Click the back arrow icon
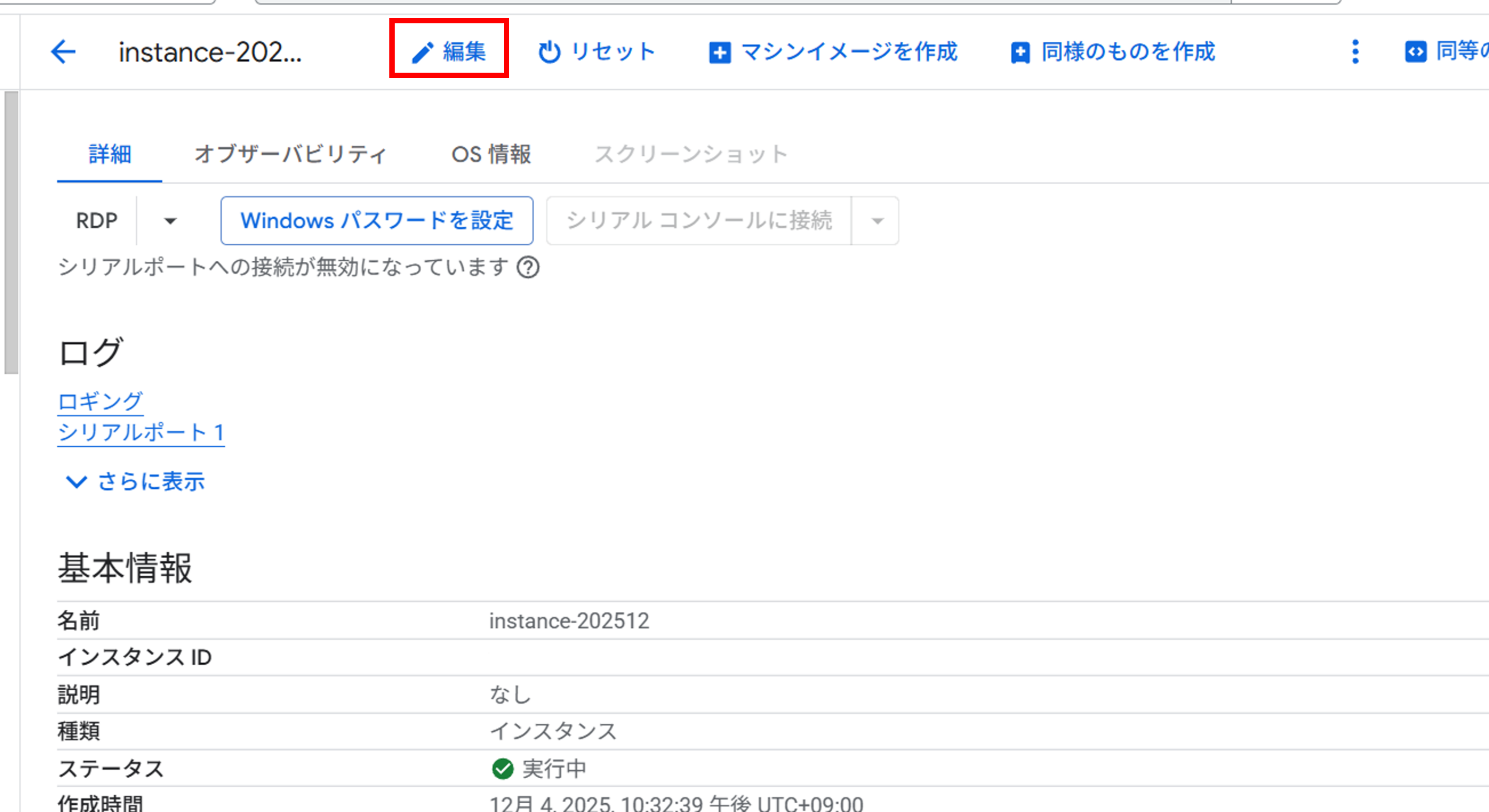This screenshot has width=1489, height=812. (63, 52)
